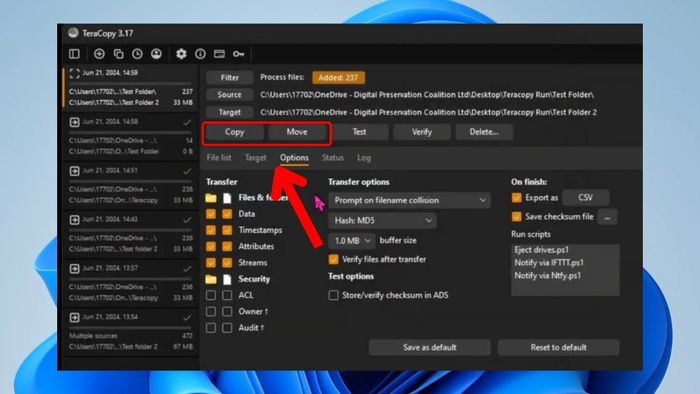Click the TeraCopy logo in title bar
700x394 pixels.
(73, 33)
